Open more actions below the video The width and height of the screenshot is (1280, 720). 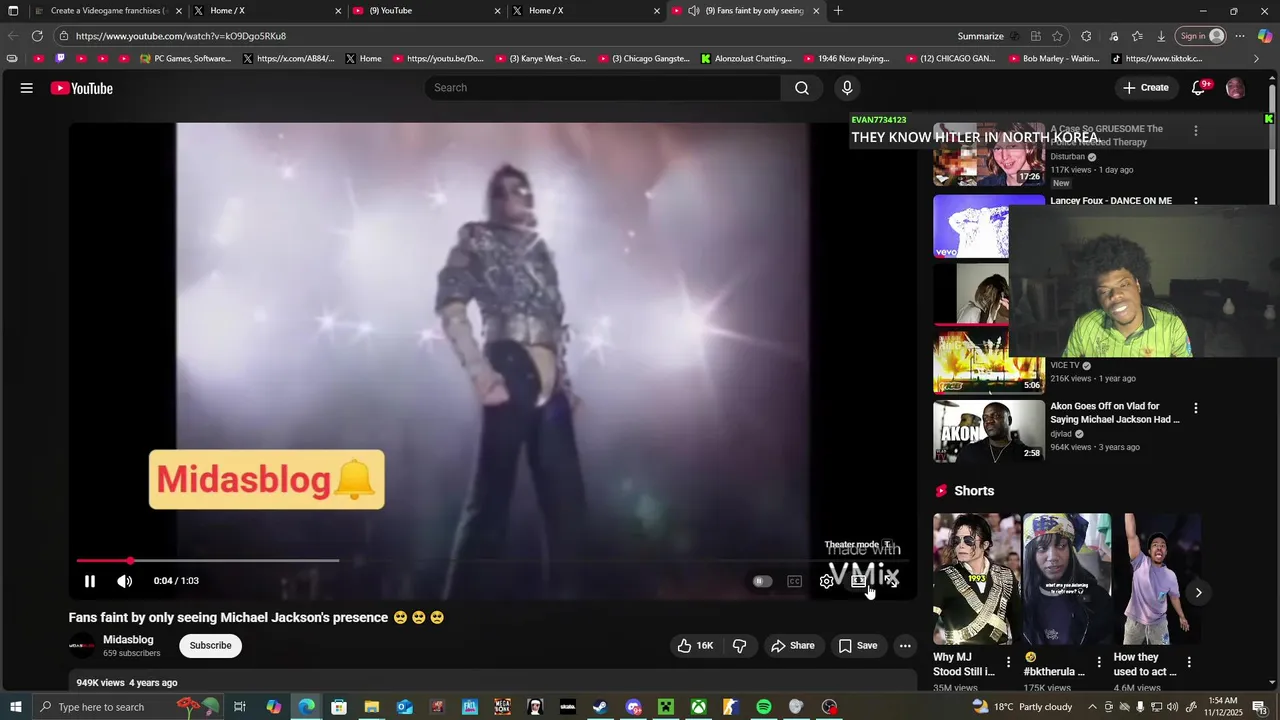coord(905,646)
